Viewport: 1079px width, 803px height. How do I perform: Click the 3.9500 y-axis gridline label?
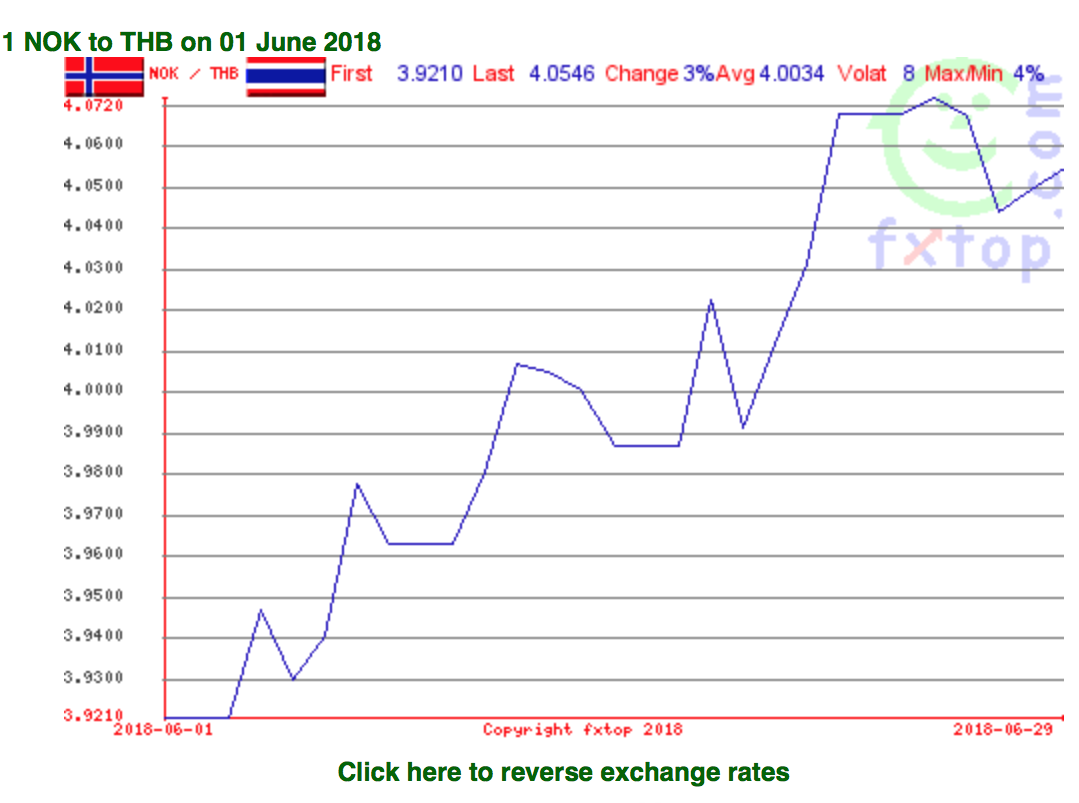(x=93, y=596)
